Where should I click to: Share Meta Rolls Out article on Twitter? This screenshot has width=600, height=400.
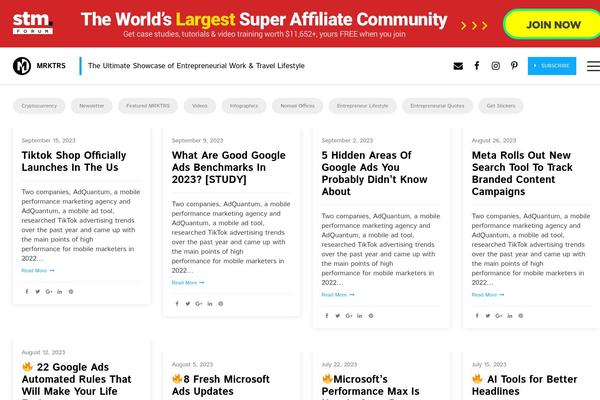pos(488,316)
